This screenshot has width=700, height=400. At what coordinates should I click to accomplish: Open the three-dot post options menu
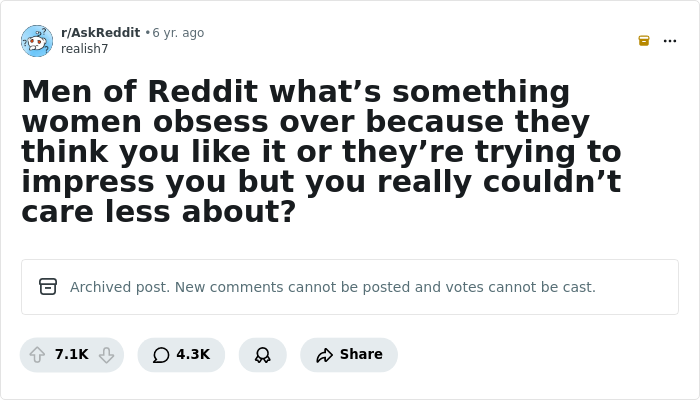pos(670,41)
